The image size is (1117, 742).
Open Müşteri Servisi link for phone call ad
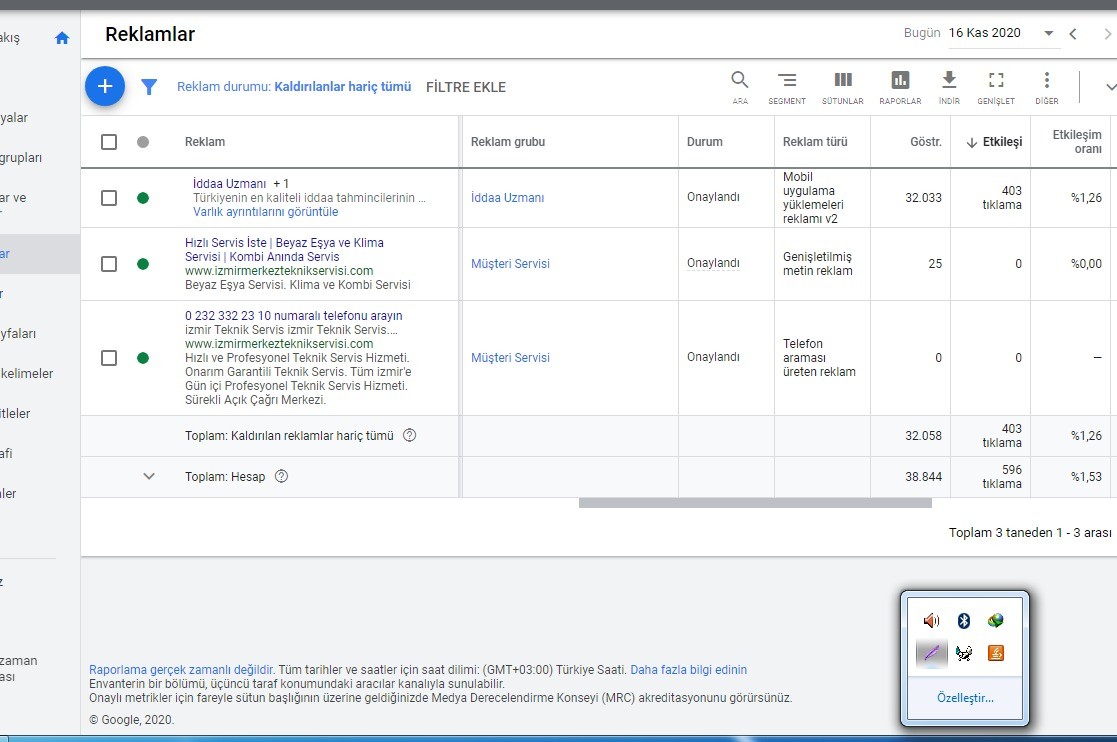pos(510,357)
